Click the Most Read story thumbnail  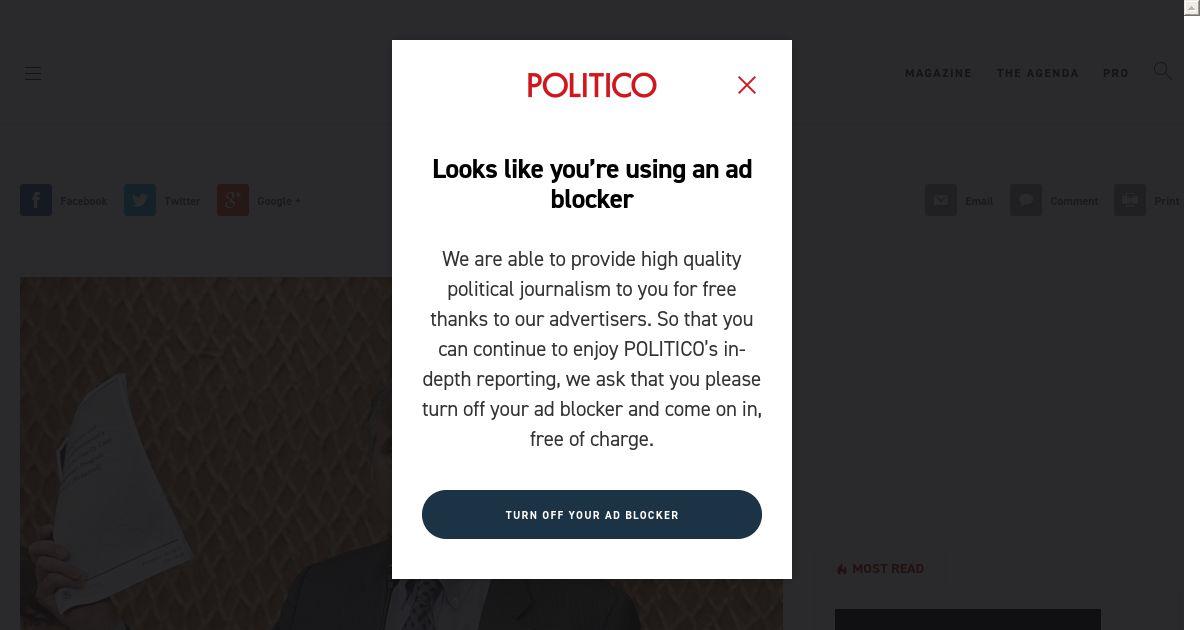click(968, 620)
